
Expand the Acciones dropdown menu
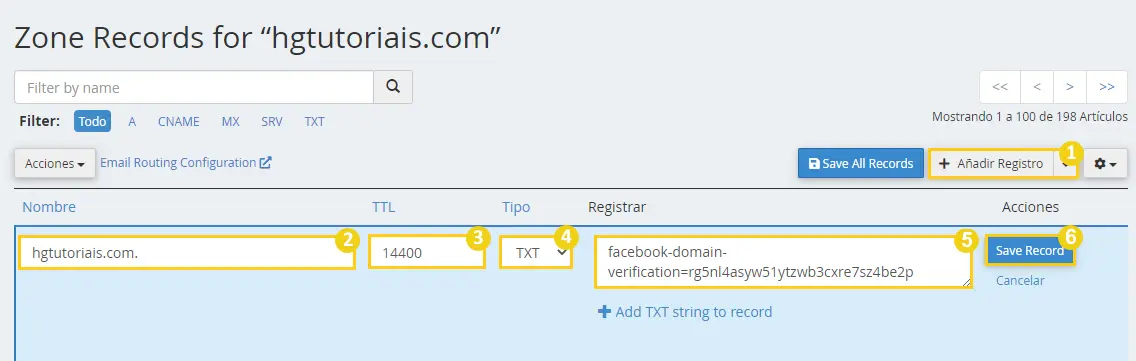(55, 164)
